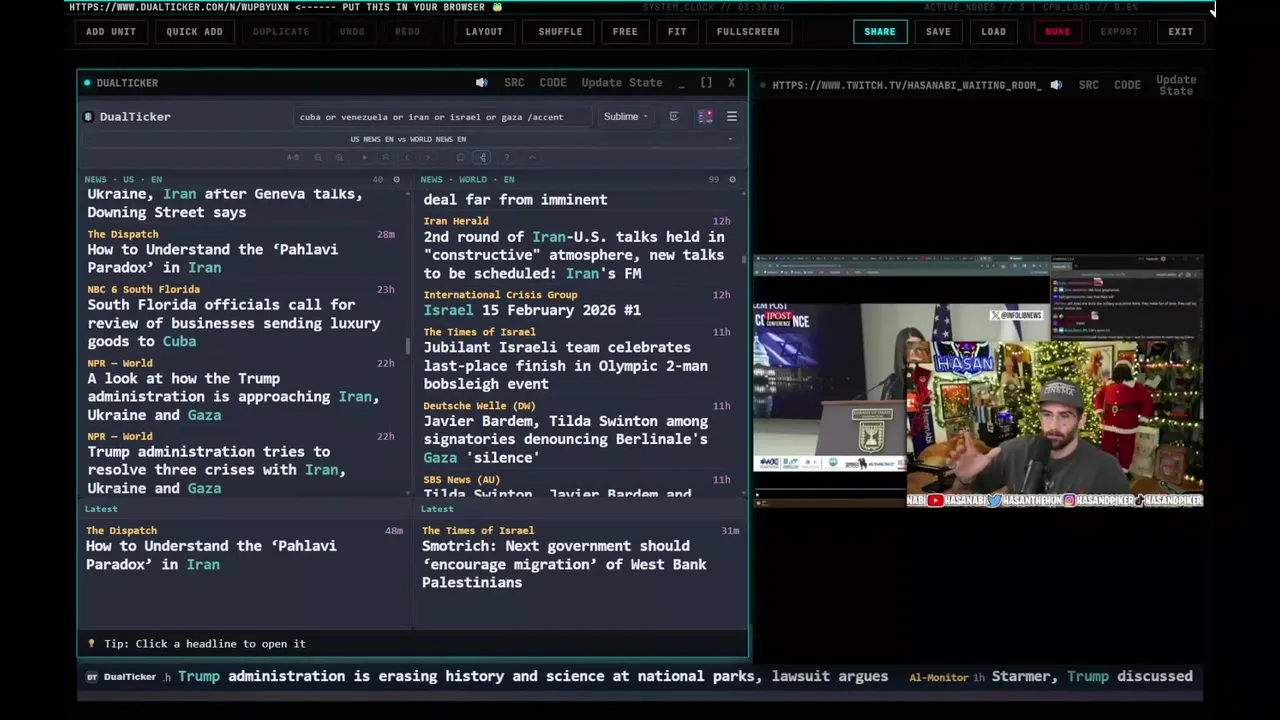
Task: Click LOAD in top toolbar
Action: tap(994, 32)
